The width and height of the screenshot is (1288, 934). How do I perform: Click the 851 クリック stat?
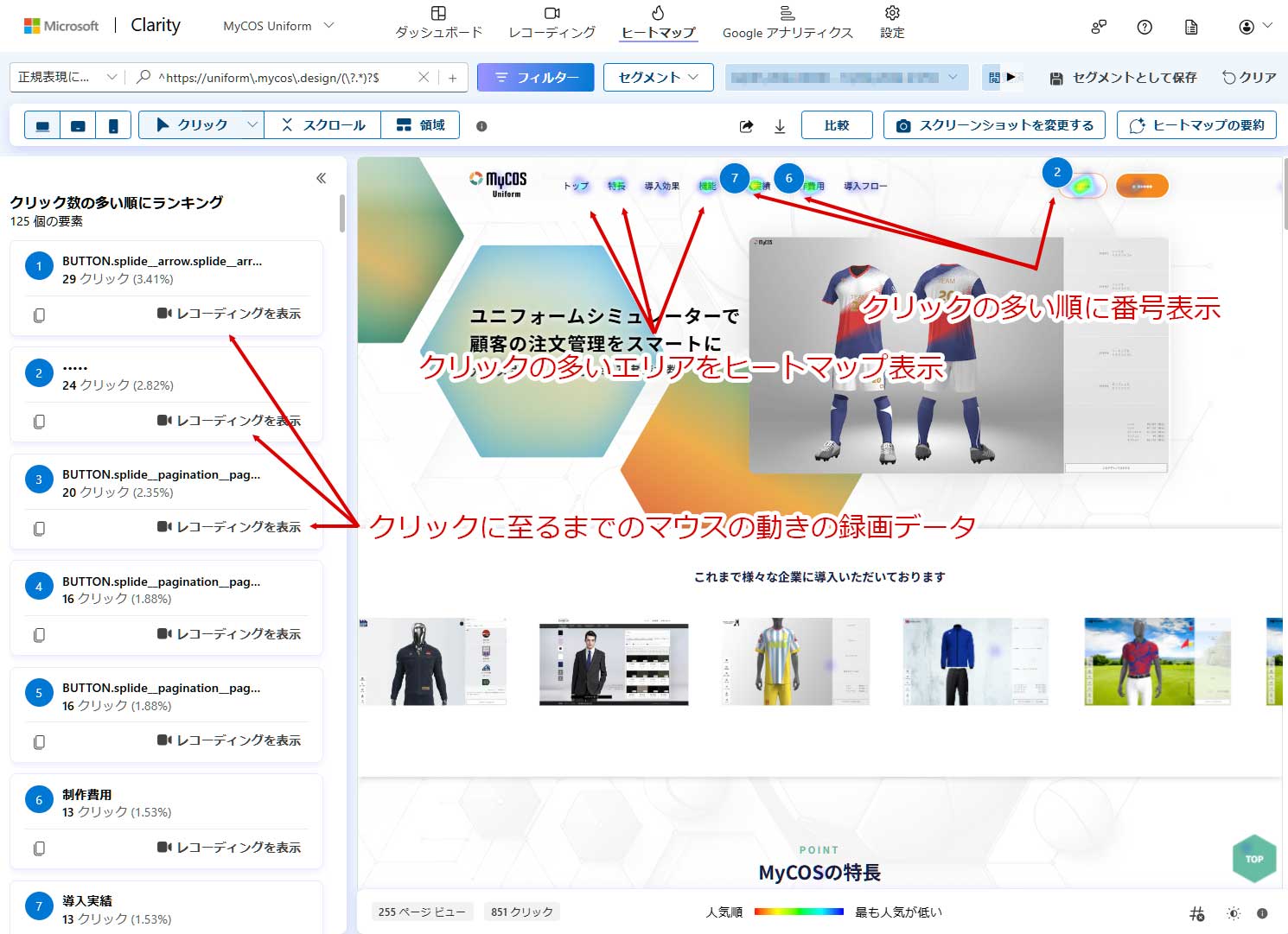[522, 912]
